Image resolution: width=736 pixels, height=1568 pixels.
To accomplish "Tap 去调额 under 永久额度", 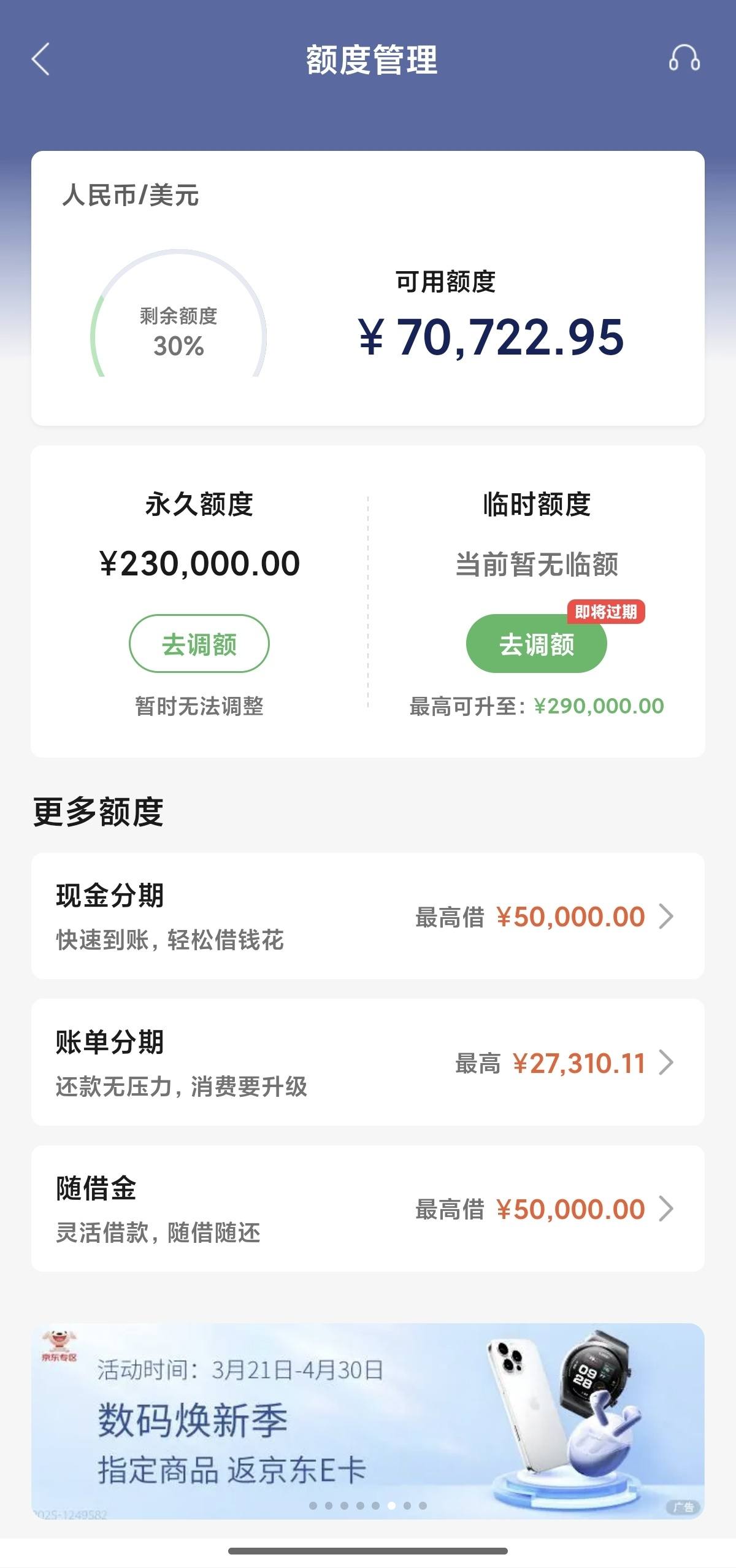I will click(x=199, y=644).
